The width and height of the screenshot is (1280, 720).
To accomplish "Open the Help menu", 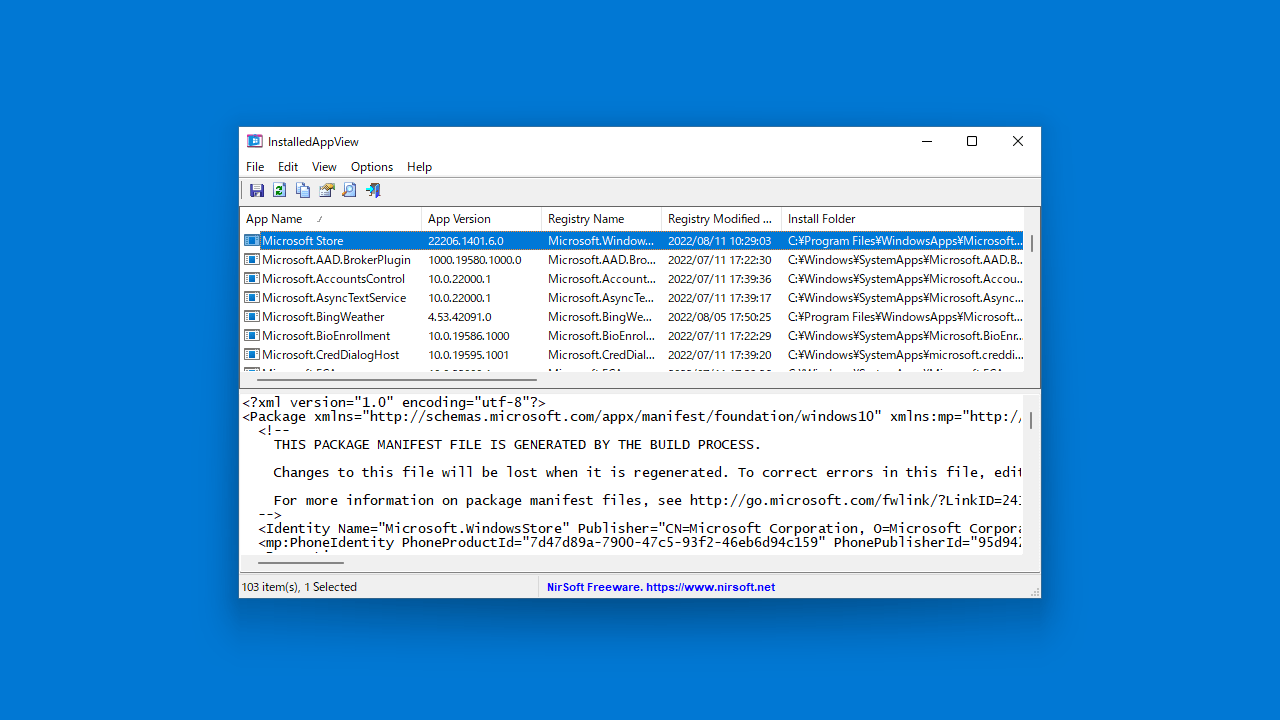I will pyautogui.click(x=420, y=167).
